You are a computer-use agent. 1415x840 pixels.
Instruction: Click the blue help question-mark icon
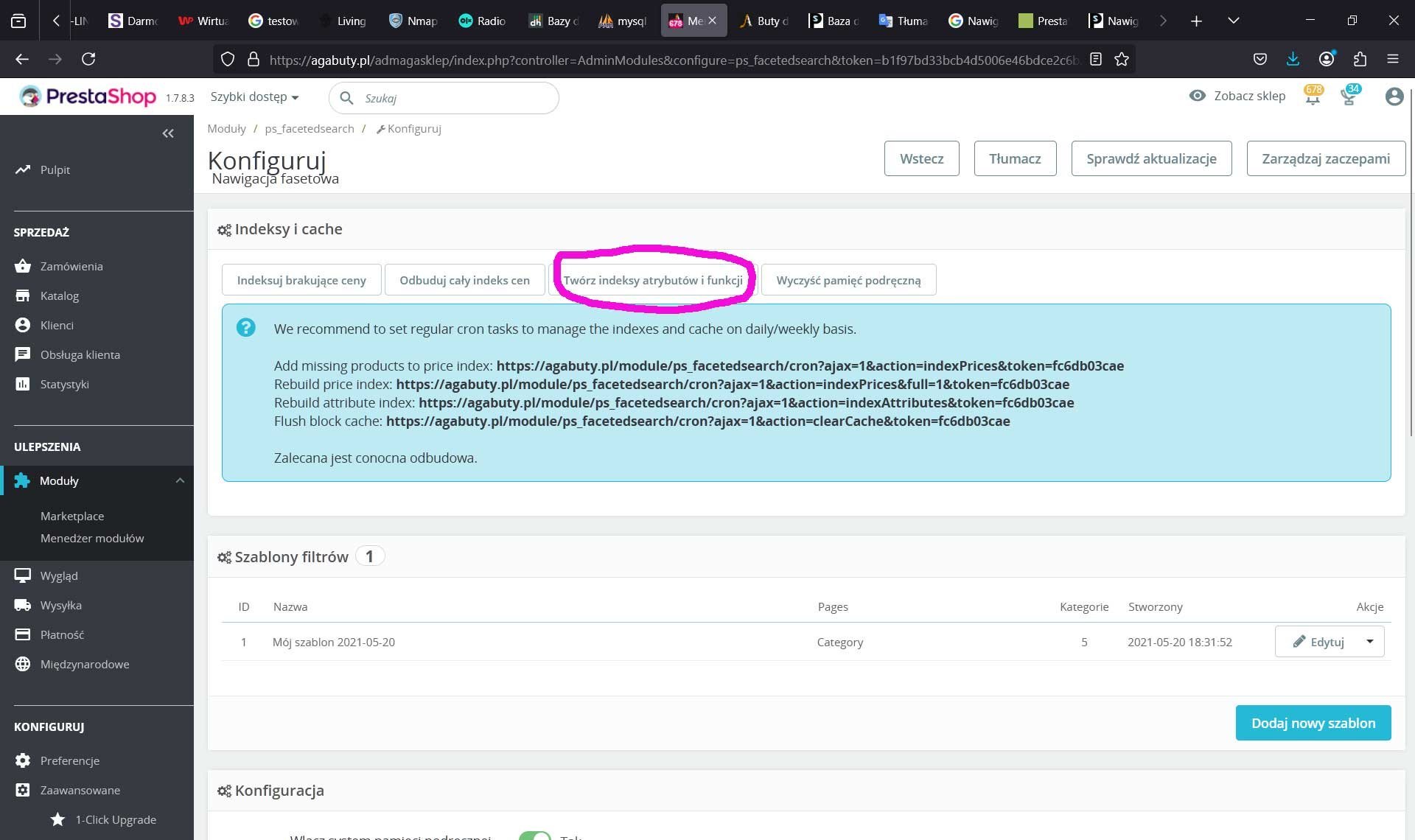[246, 328]
